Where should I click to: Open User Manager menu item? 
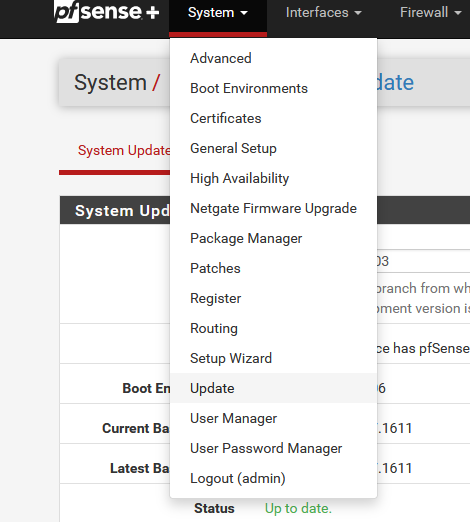pos(273,418)
